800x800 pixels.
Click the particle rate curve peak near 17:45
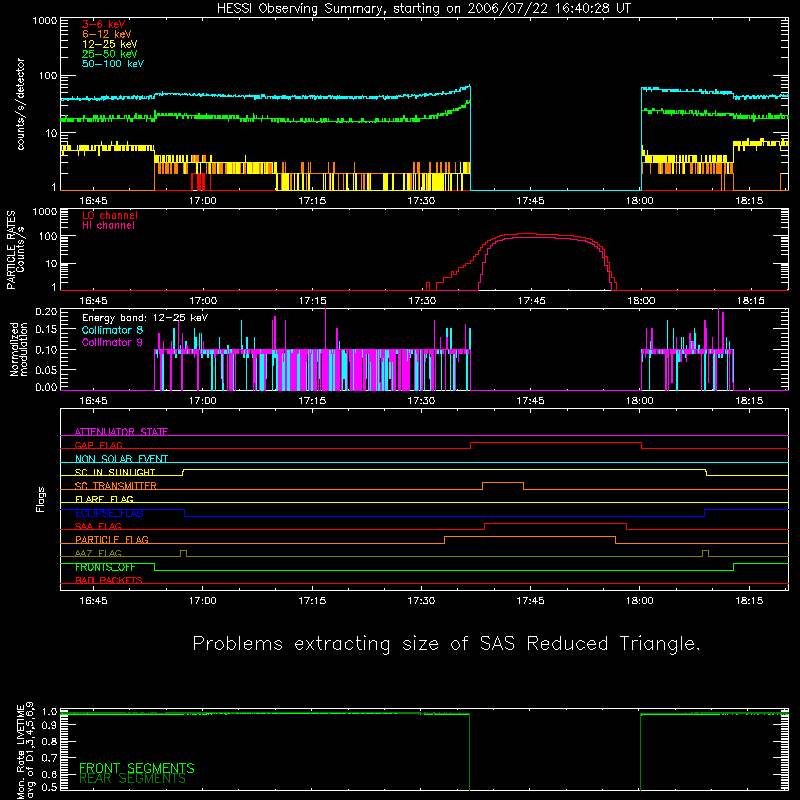coord(526,234)
